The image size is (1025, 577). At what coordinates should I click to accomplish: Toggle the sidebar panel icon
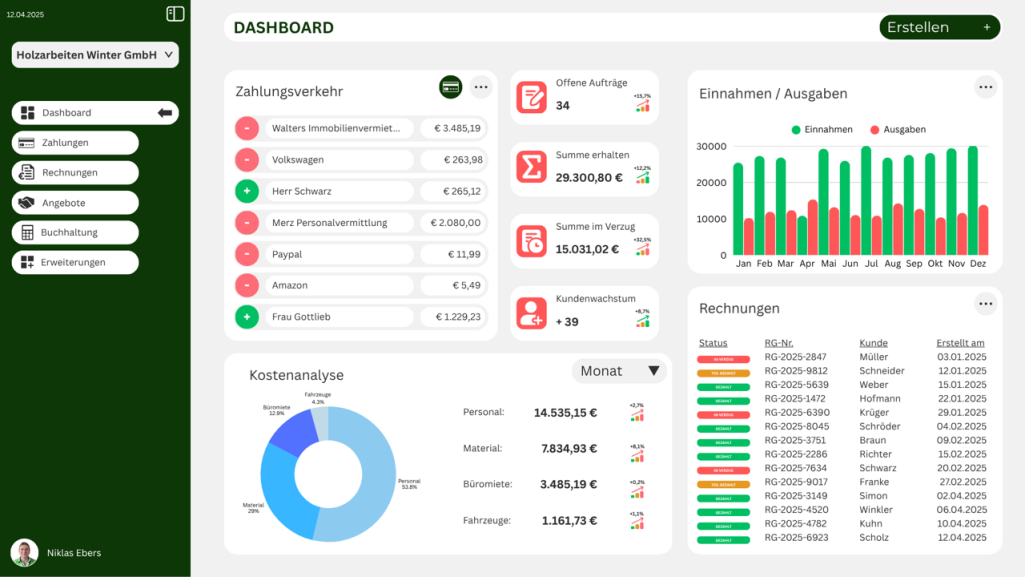tap(175, 14)
